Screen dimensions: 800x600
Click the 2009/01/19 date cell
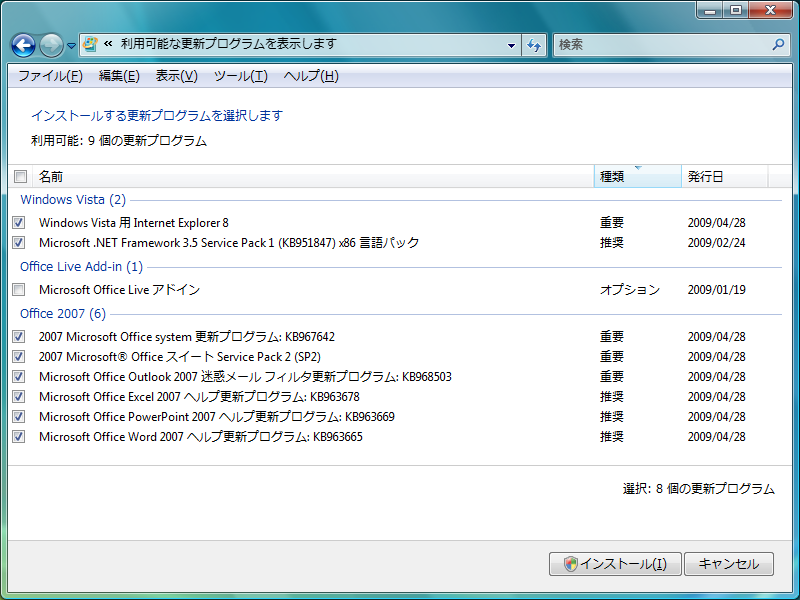click(716, 290)
